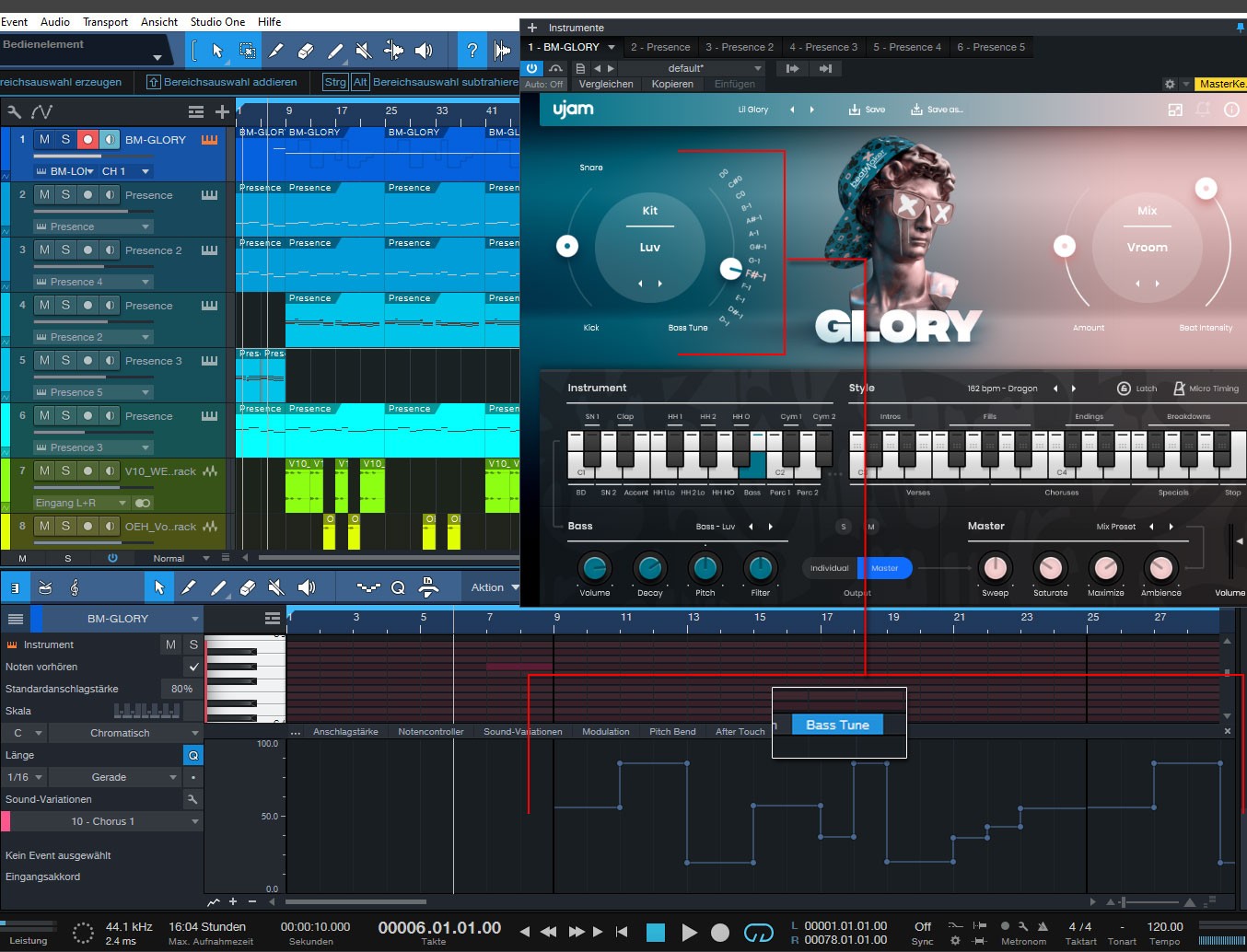Image resolution: width=1247 pixels, height=952 pixels.
Task: Adjust the Bass Volume knob
Action: (x=594, y=568)
